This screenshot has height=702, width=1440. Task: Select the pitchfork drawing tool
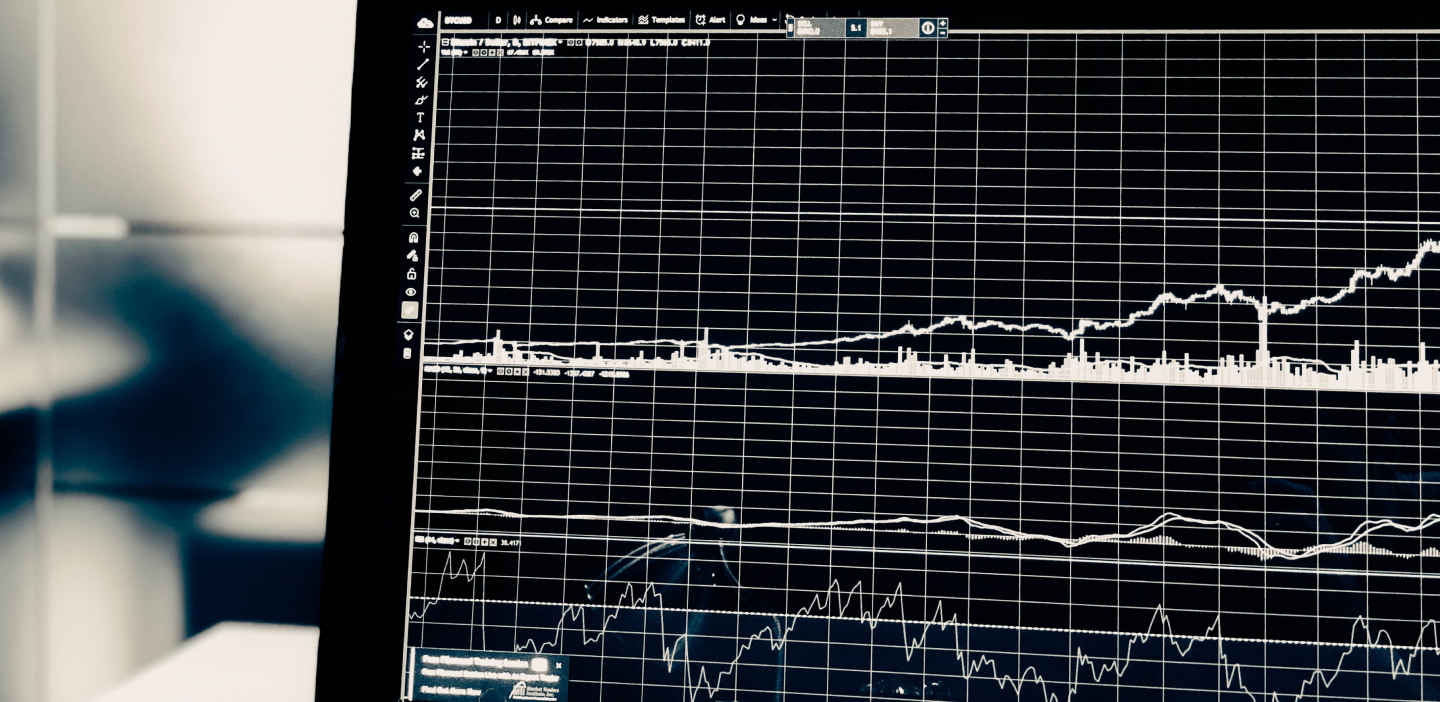(421, 82)
